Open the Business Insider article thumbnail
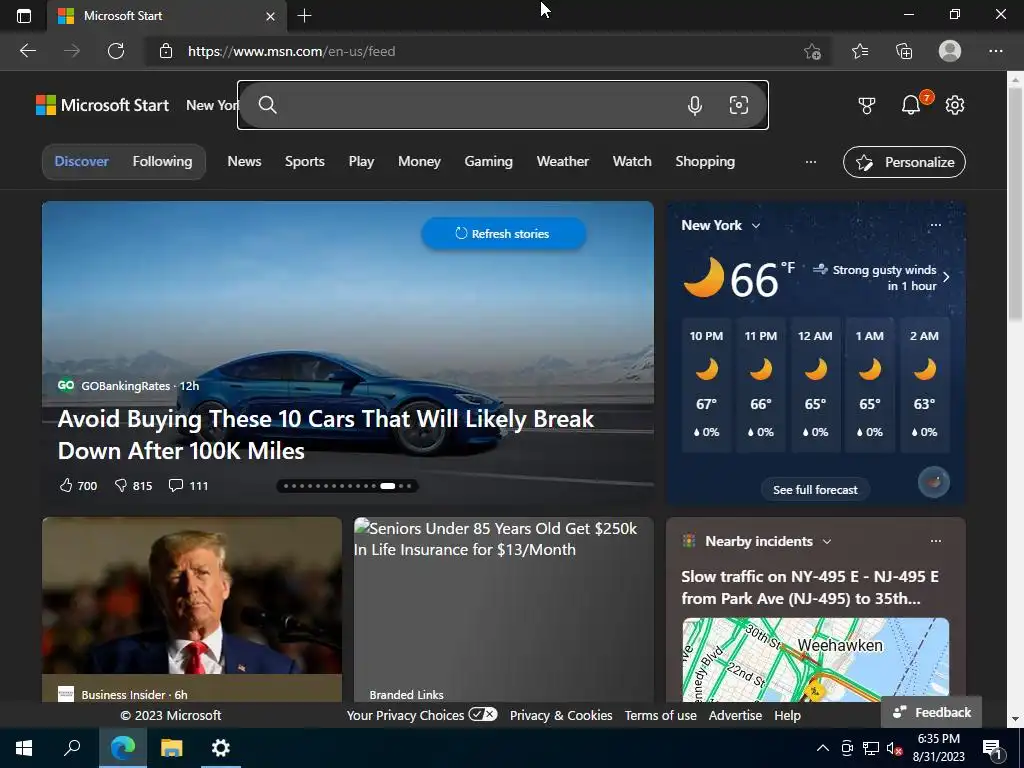The width and height of the screenshot is (1024, 768). click(x=192, y=596)
